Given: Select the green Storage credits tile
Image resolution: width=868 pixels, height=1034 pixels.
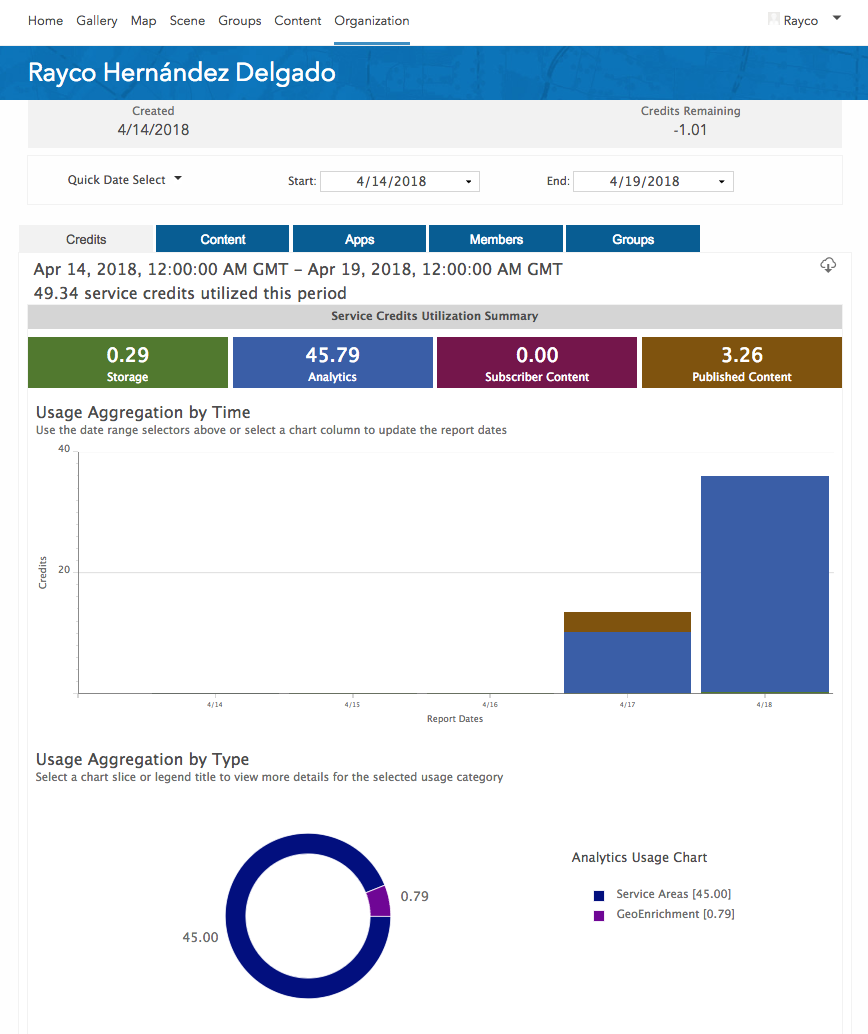Looking at the screenshot, I should [x=128, y=362].
